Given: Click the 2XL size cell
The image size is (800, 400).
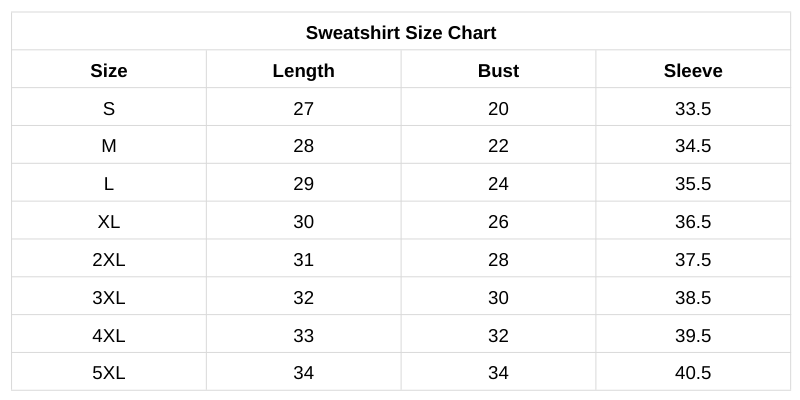Looking at the screenshot, I should click(x=109, y=260).
